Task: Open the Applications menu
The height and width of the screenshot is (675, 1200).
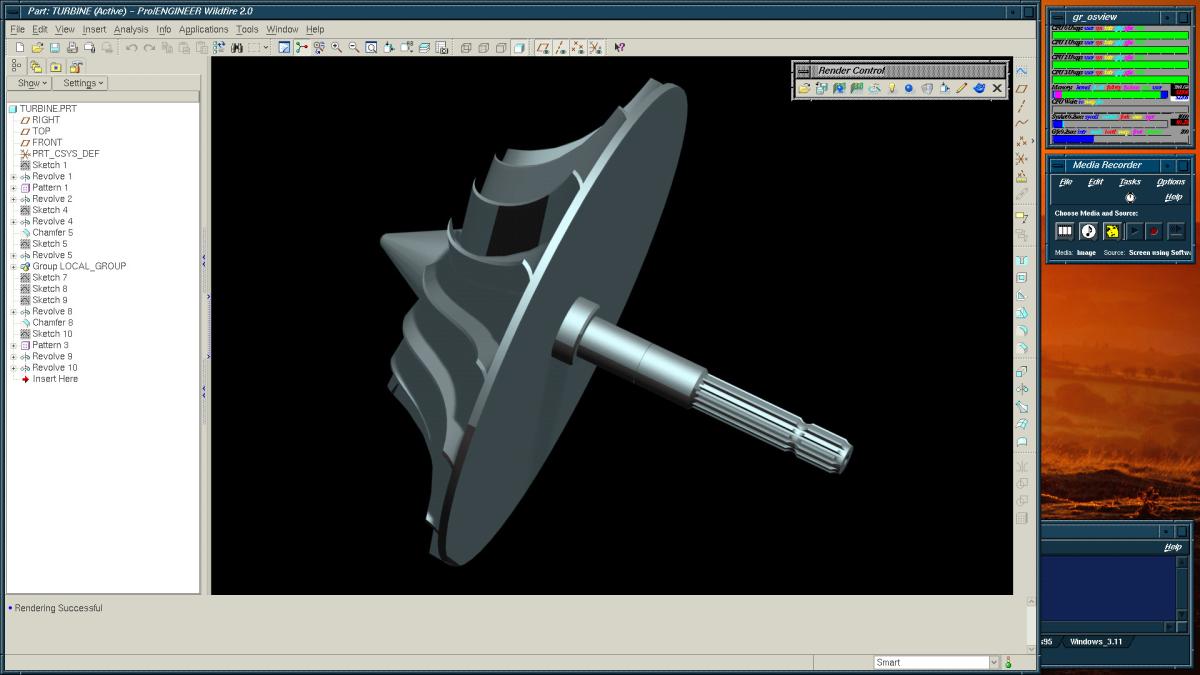Action: pos(203,30)
